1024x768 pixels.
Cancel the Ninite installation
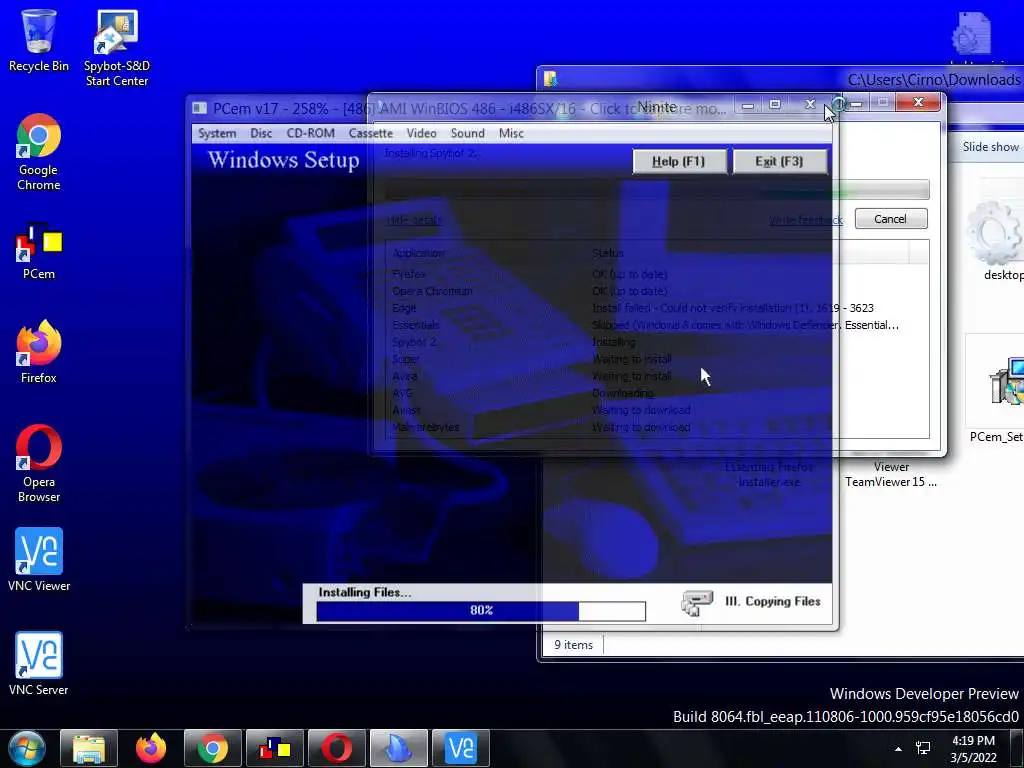pos(891,219)
